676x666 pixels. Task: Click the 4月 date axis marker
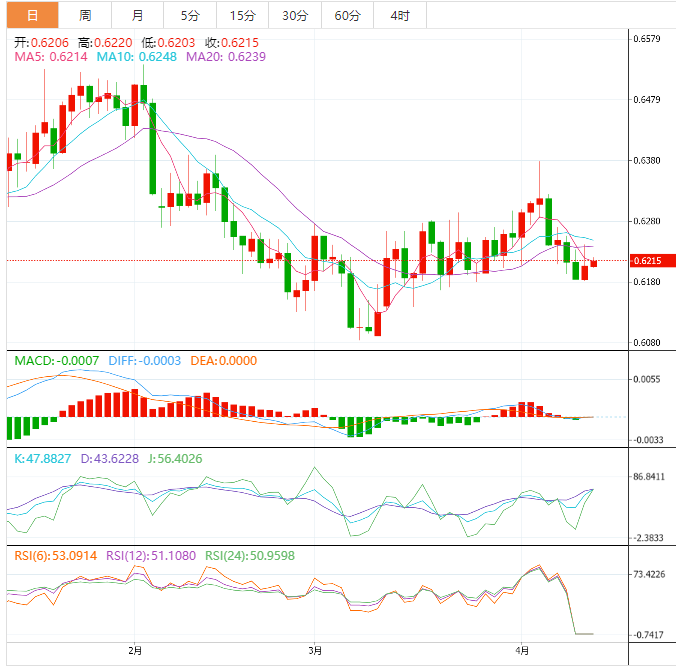[522, 650]
